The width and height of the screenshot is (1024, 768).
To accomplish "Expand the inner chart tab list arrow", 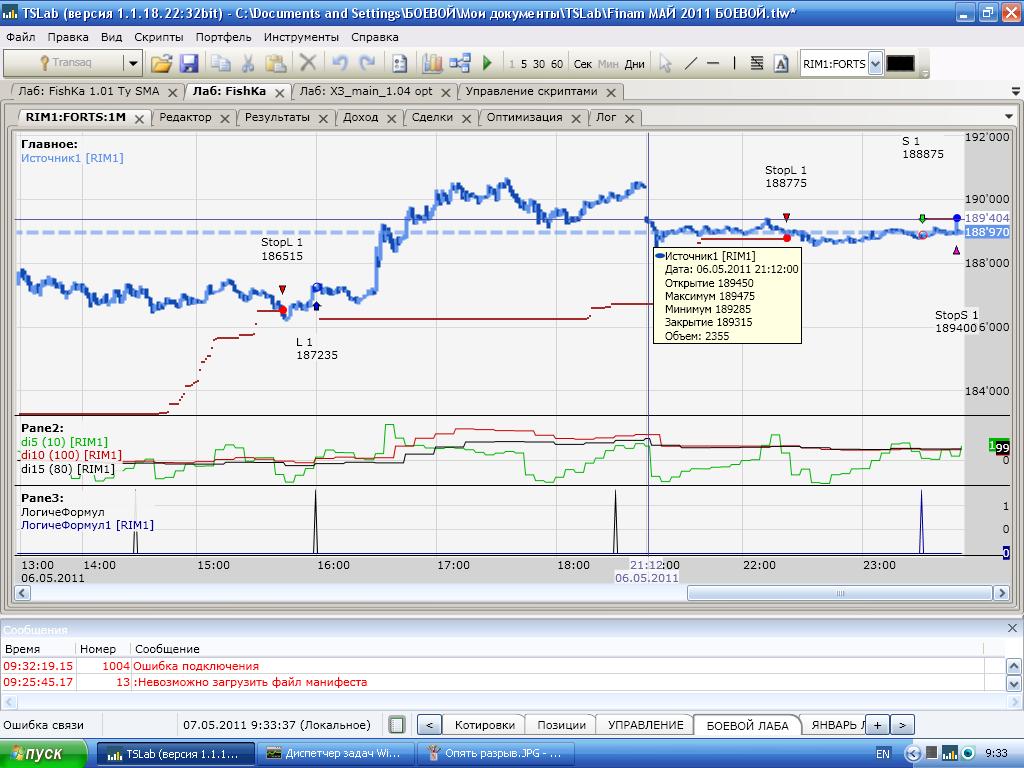I will point(1007,117).
